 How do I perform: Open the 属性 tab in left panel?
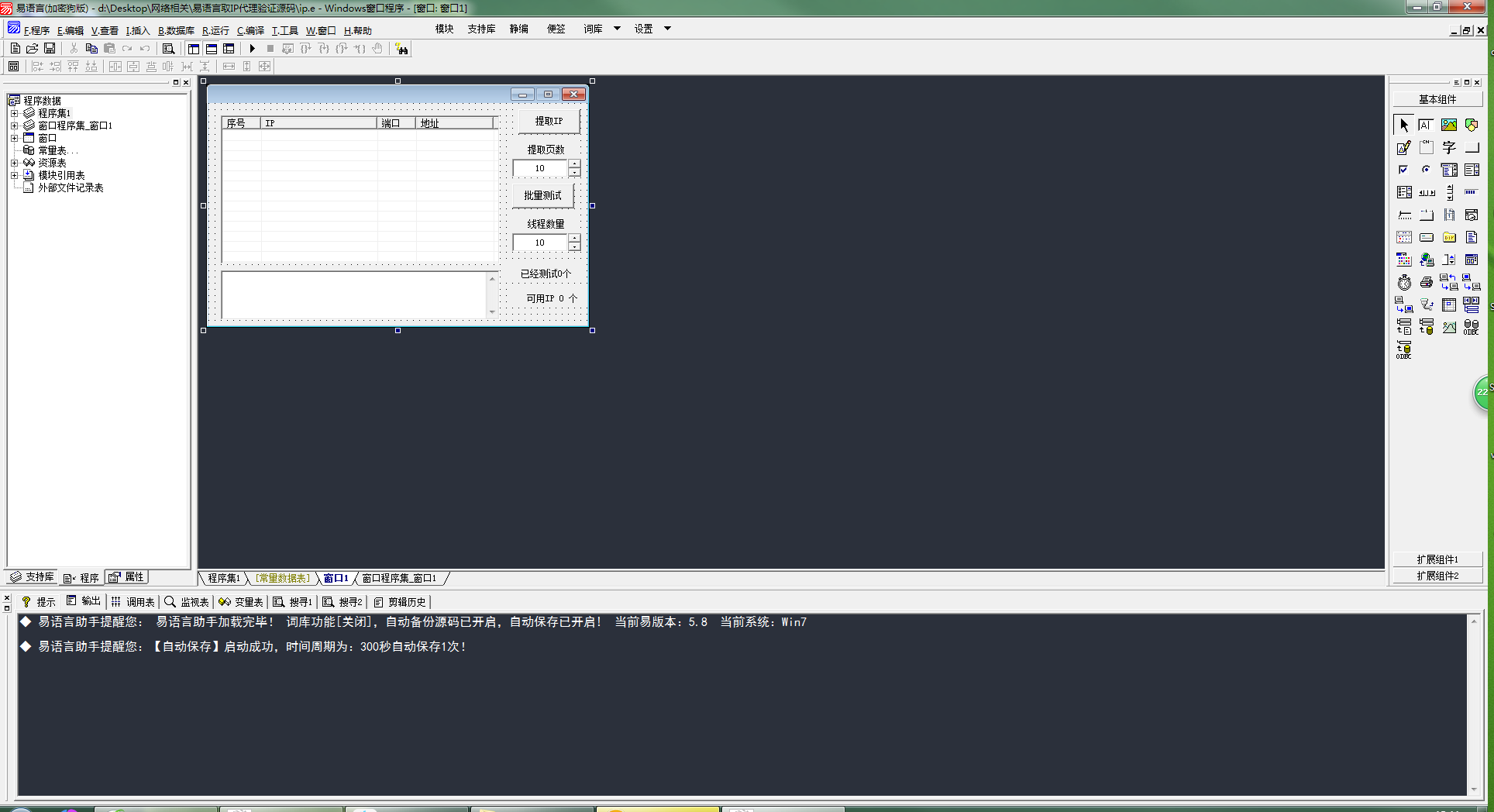tap(126, 577)
